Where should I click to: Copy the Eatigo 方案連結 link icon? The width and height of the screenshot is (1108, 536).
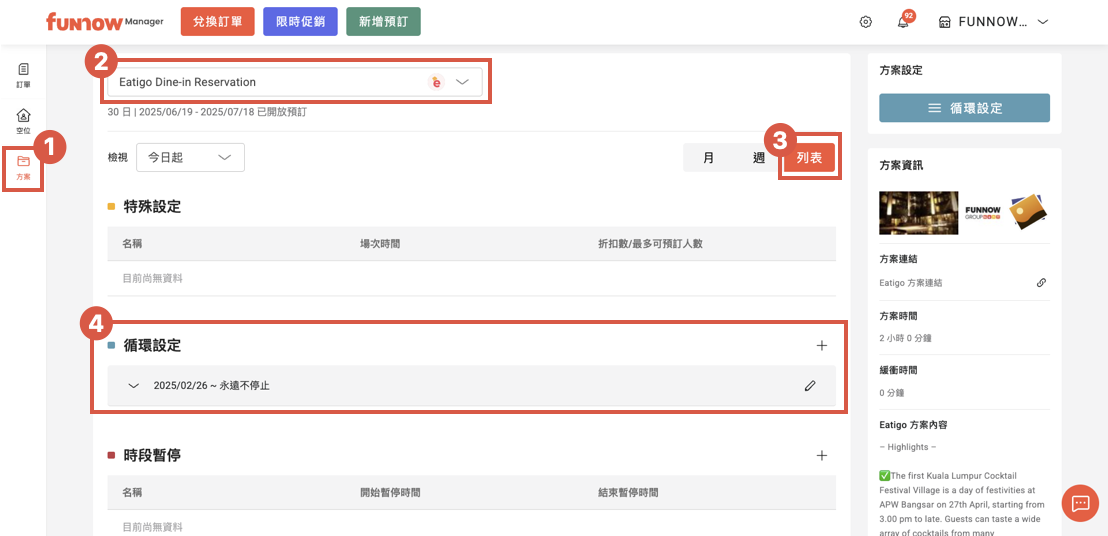(1041, 283)
